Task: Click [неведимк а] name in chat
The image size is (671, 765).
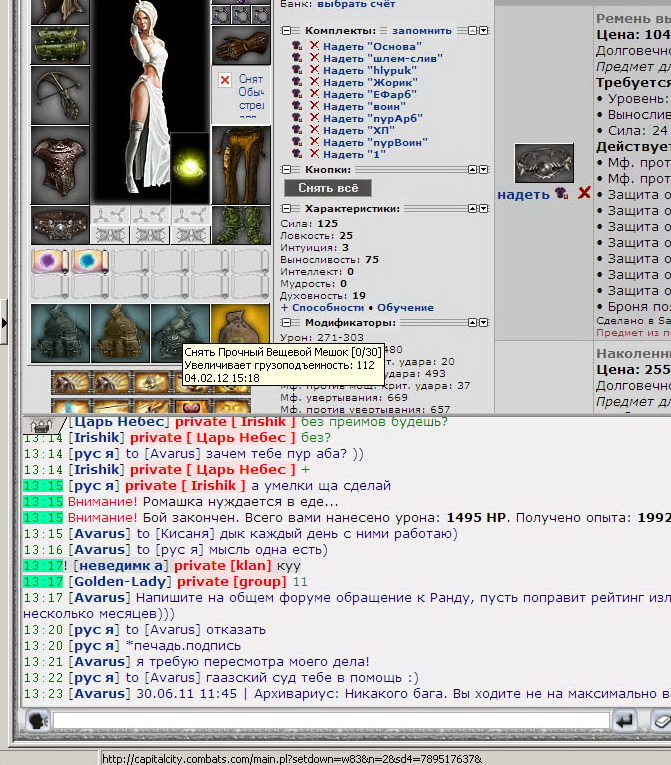Action: point(121,565)
